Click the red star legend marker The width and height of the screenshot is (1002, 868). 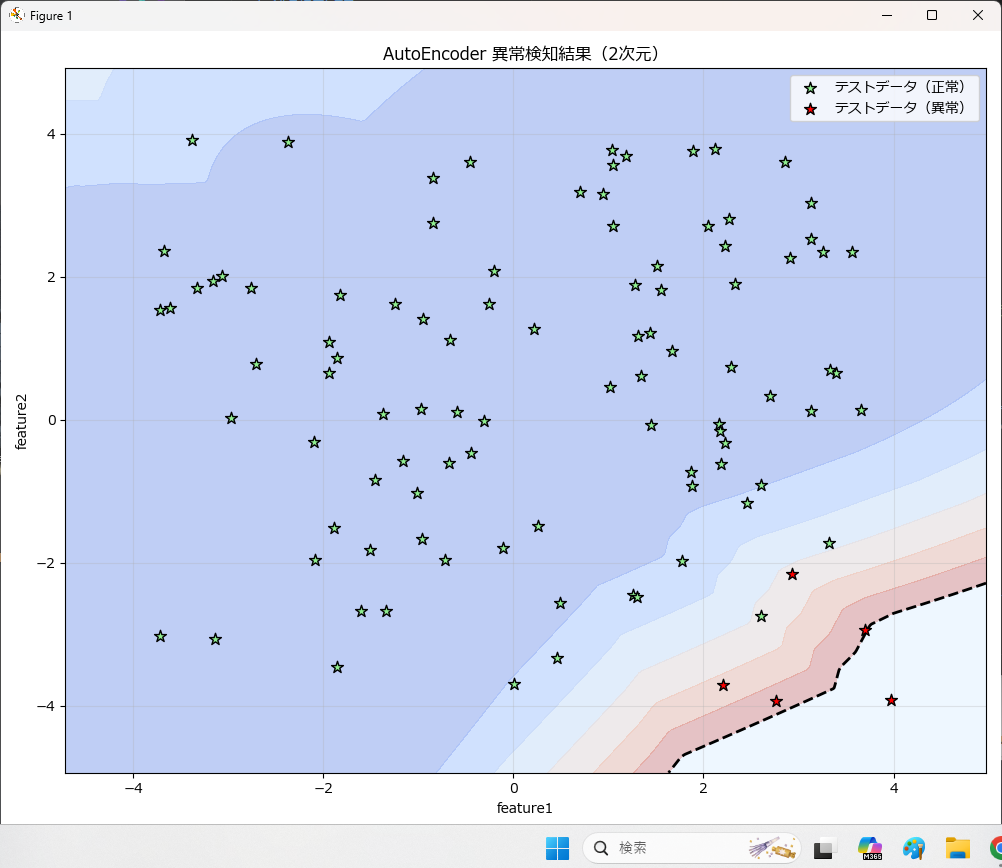812,108
